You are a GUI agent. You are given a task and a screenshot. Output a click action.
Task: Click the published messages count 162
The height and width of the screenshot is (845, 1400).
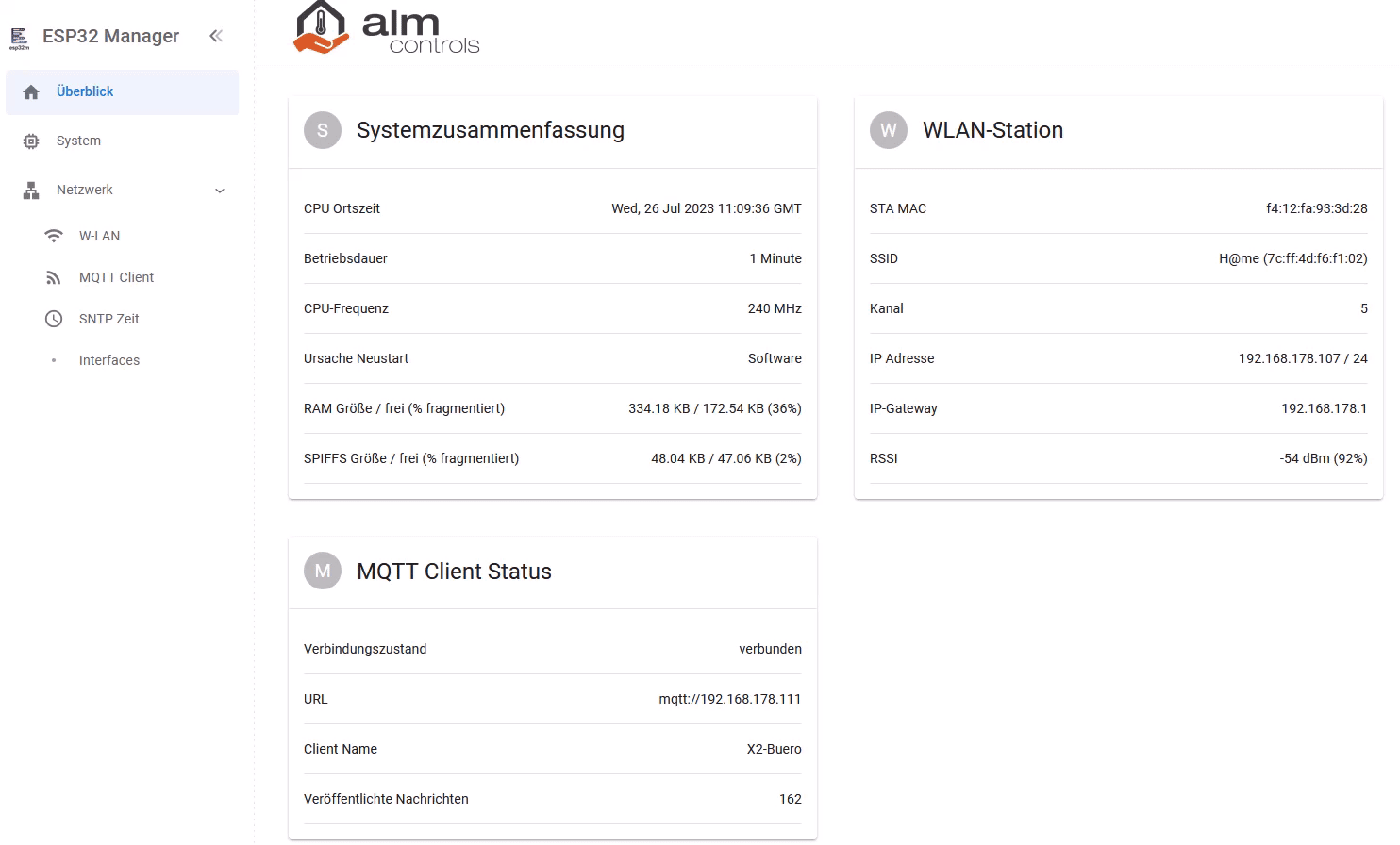(x=791, y=799)
